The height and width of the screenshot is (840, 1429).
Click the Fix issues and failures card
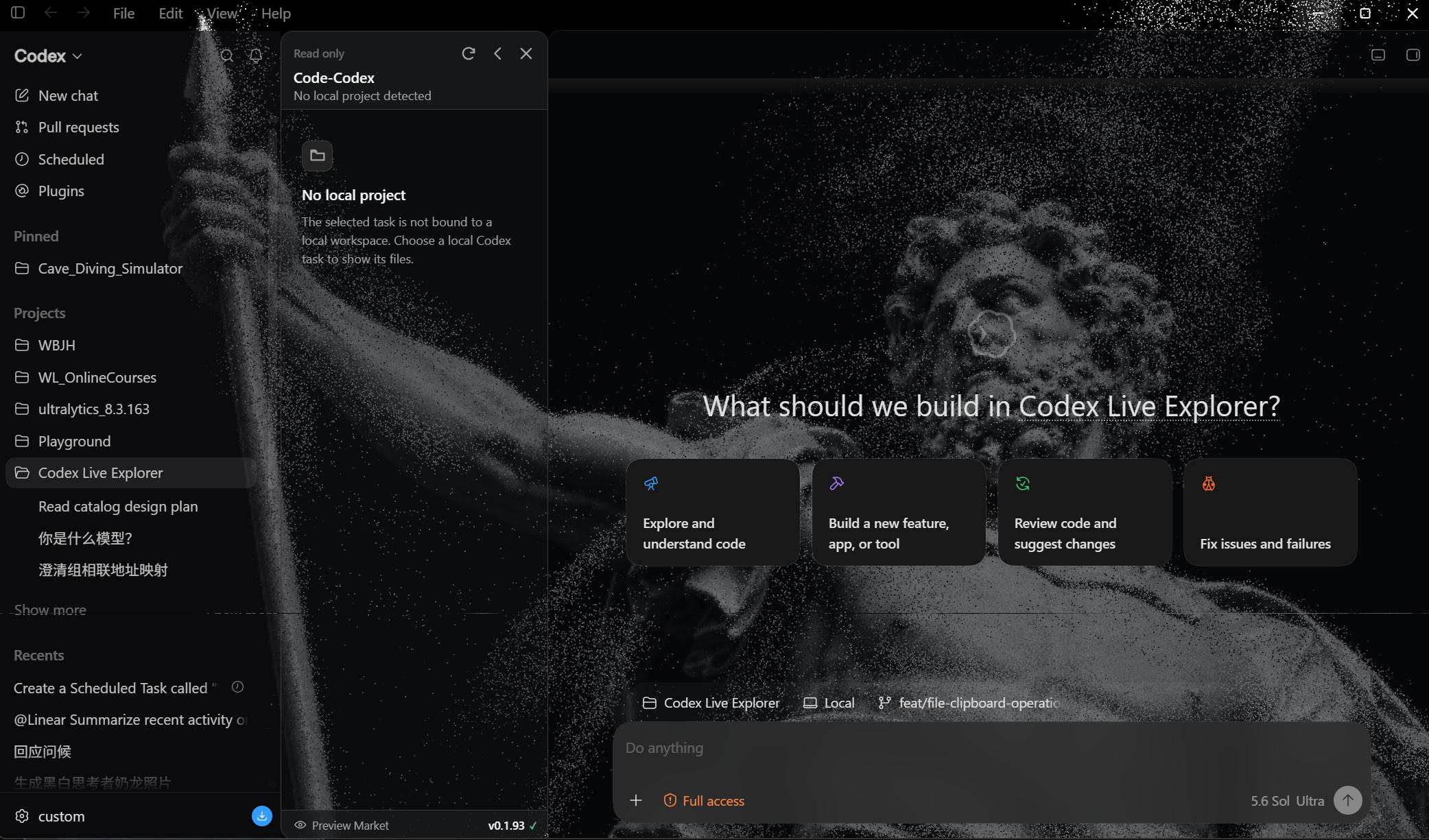pos(1270,512)
